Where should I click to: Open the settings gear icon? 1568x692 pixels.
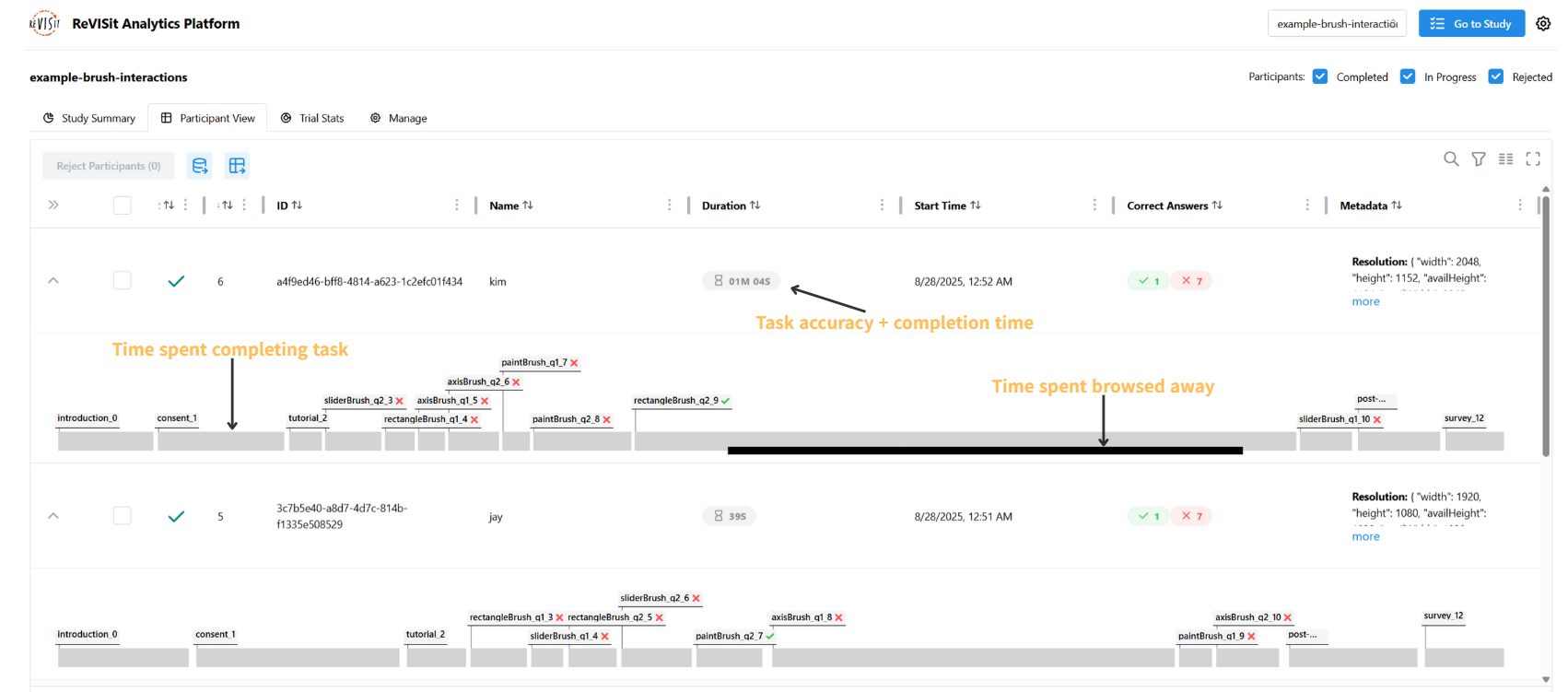point(1543,24)
